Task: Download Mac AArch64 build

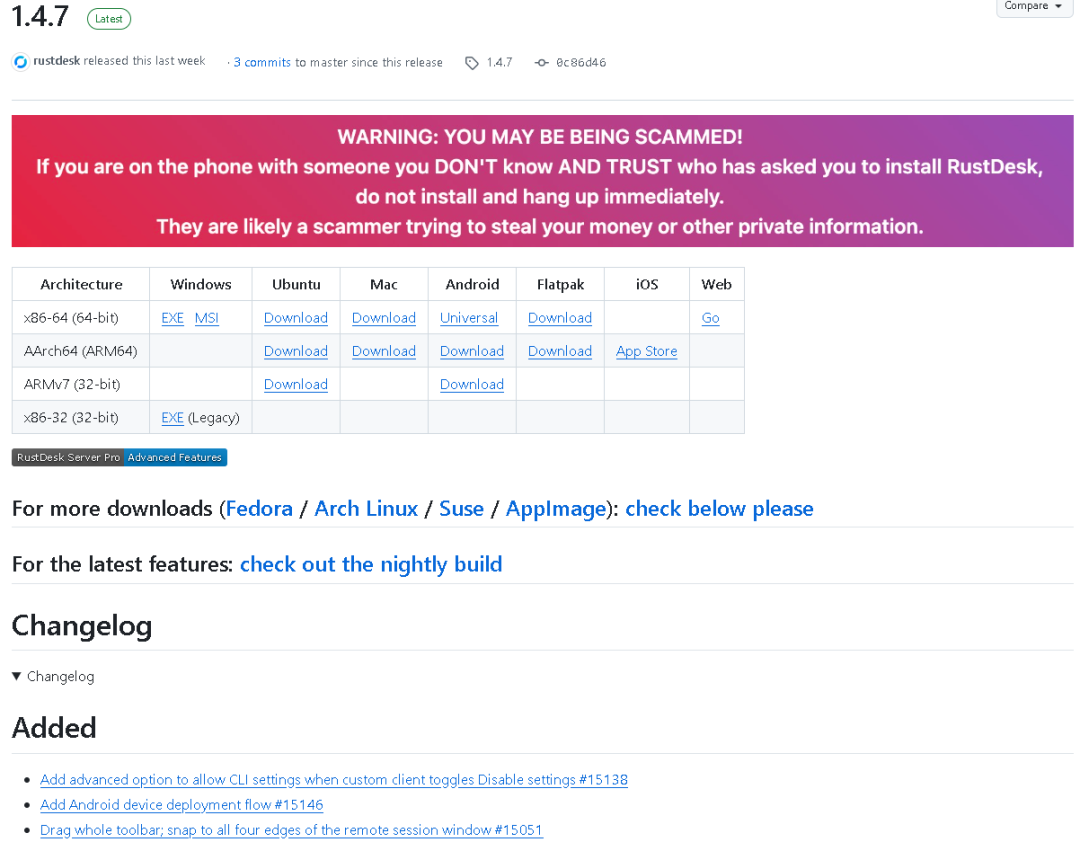Action: tap(384, 351)
